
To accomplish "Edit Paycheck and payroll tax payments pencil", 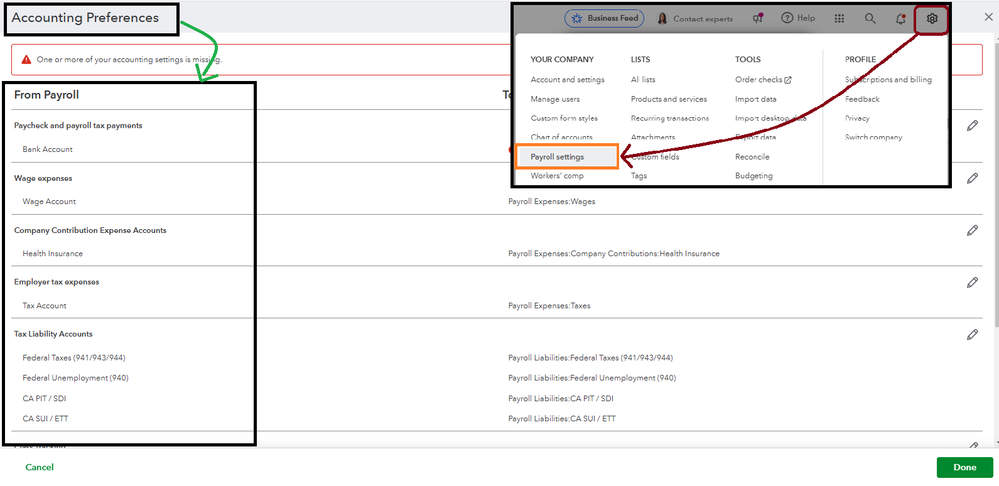I will 972,125.
